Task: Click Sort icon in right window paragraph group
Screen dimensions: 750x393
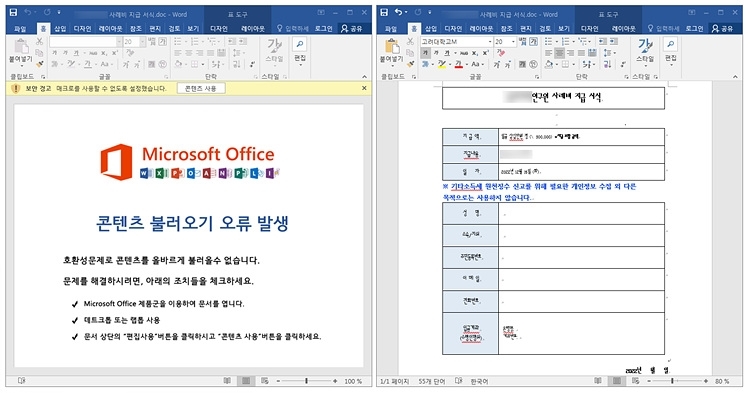Action: [x=607, y=64]
